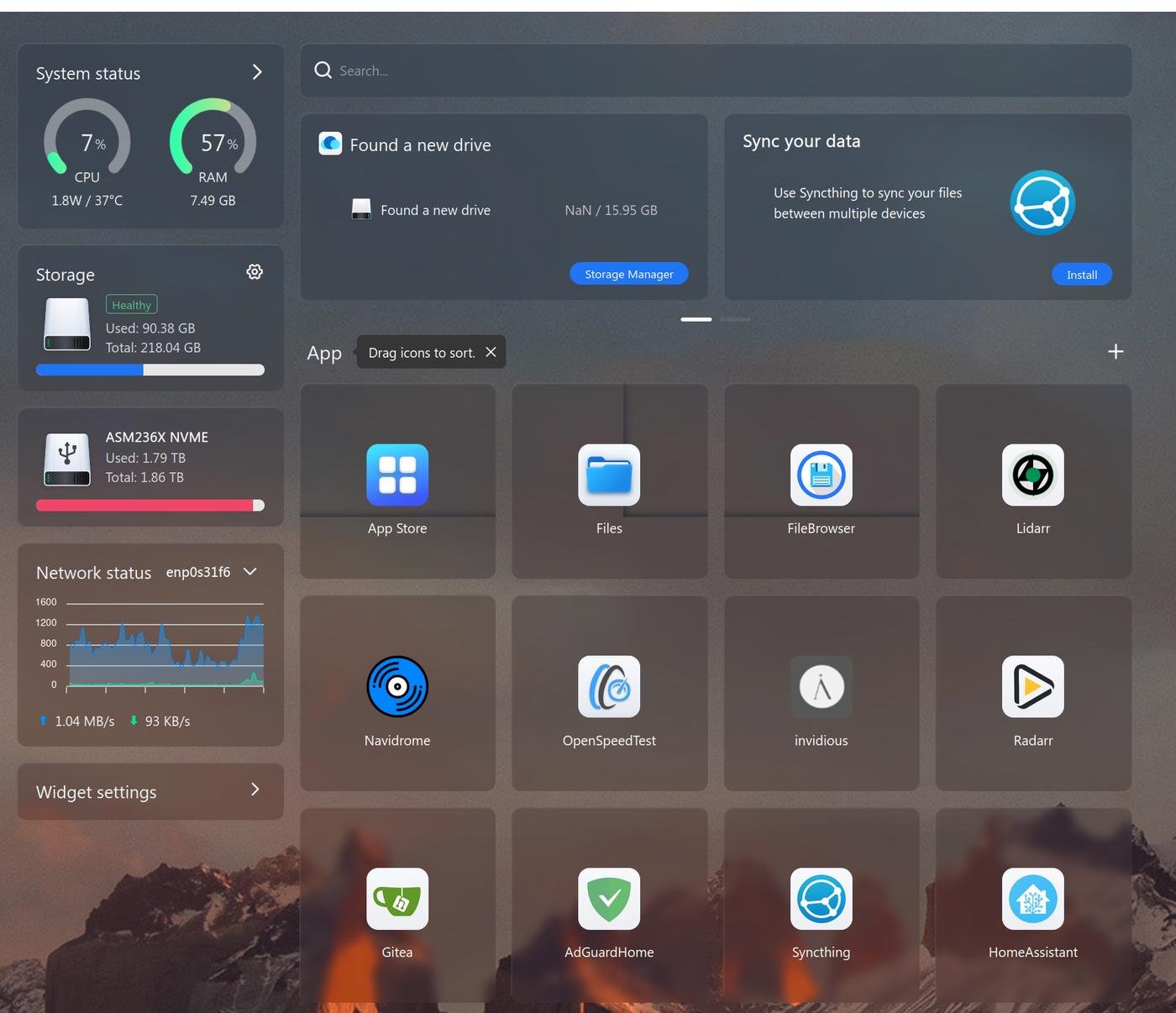Screen dimensions: 1176x1013
Task: Launch the Files app
Action: 609,475
